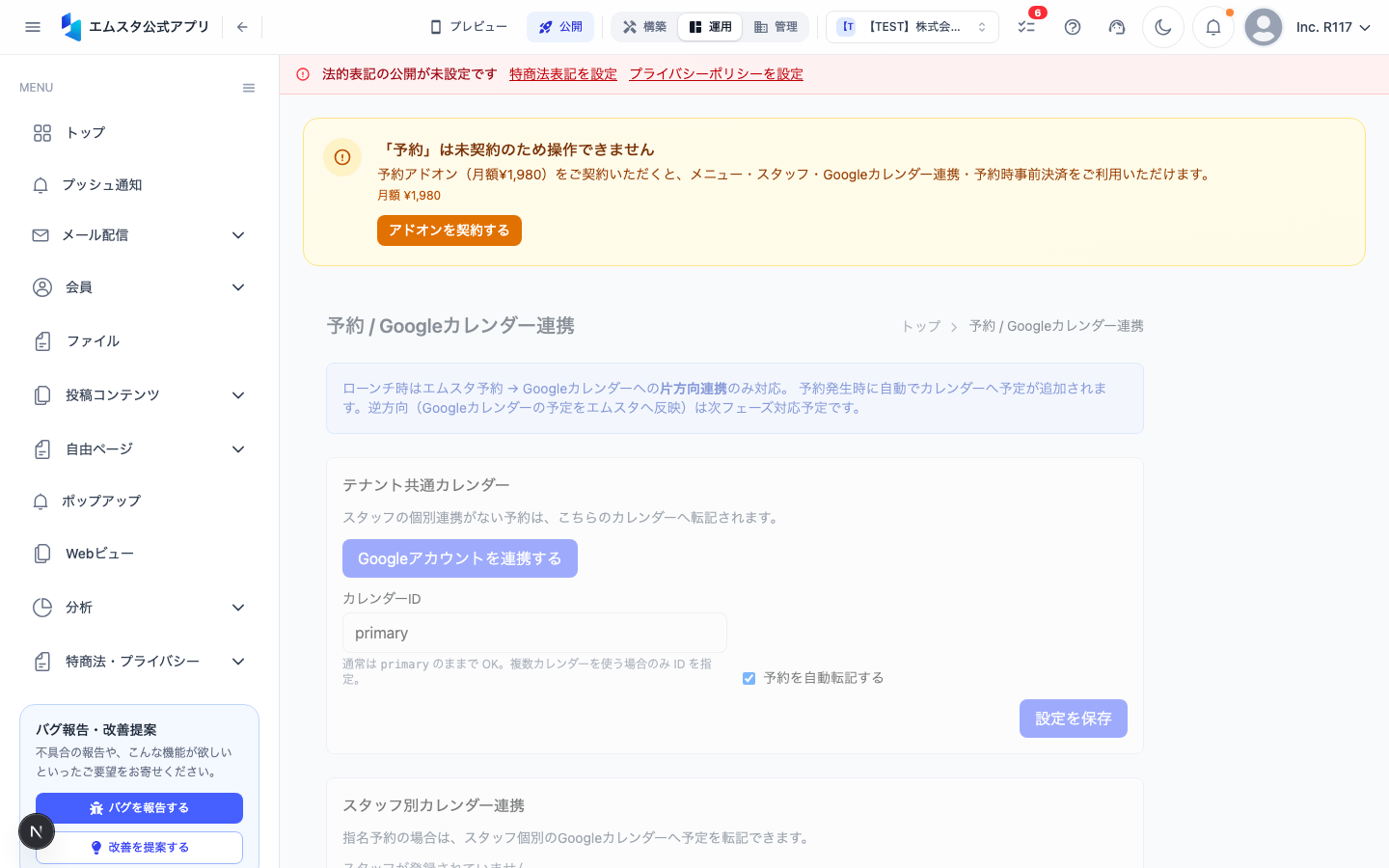Viewport: 1389px width, 868px height.
Task: Open プライバシーポリシーを設定 link
Action: [x=716, y=74]
